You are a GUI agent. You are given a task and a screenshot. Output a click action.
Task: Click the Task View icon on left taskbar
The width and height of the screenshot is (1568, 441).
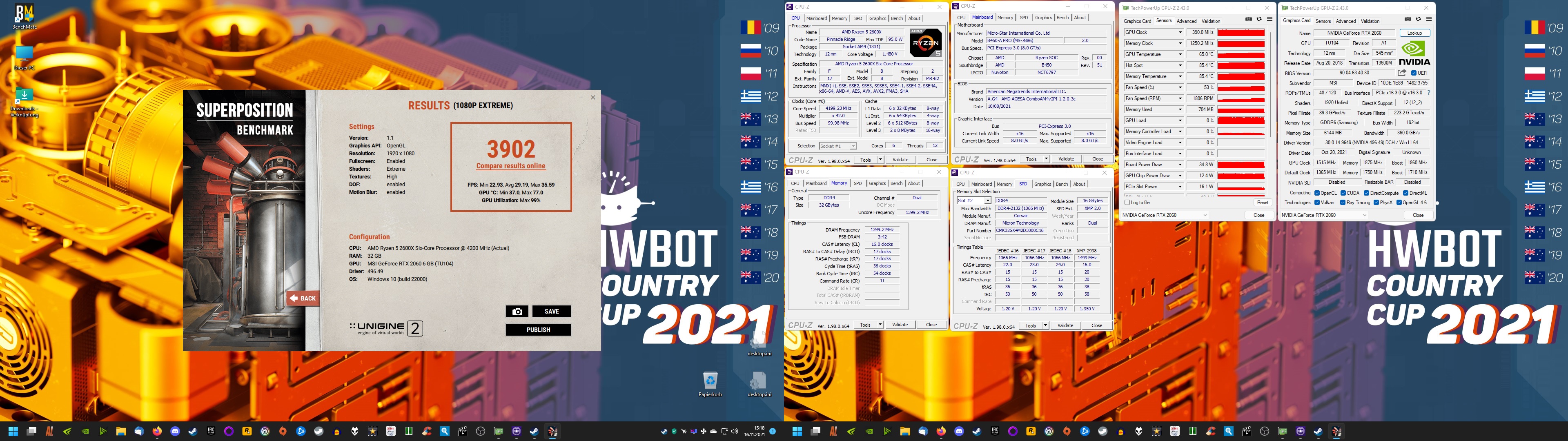[x=31, y=431]
